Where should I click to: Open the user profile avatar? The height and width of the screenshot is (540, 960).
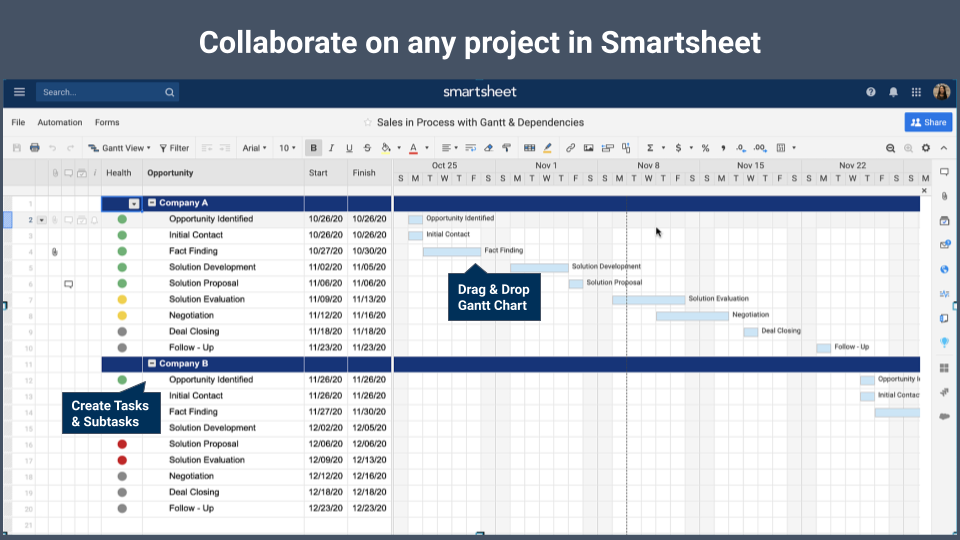941,92
